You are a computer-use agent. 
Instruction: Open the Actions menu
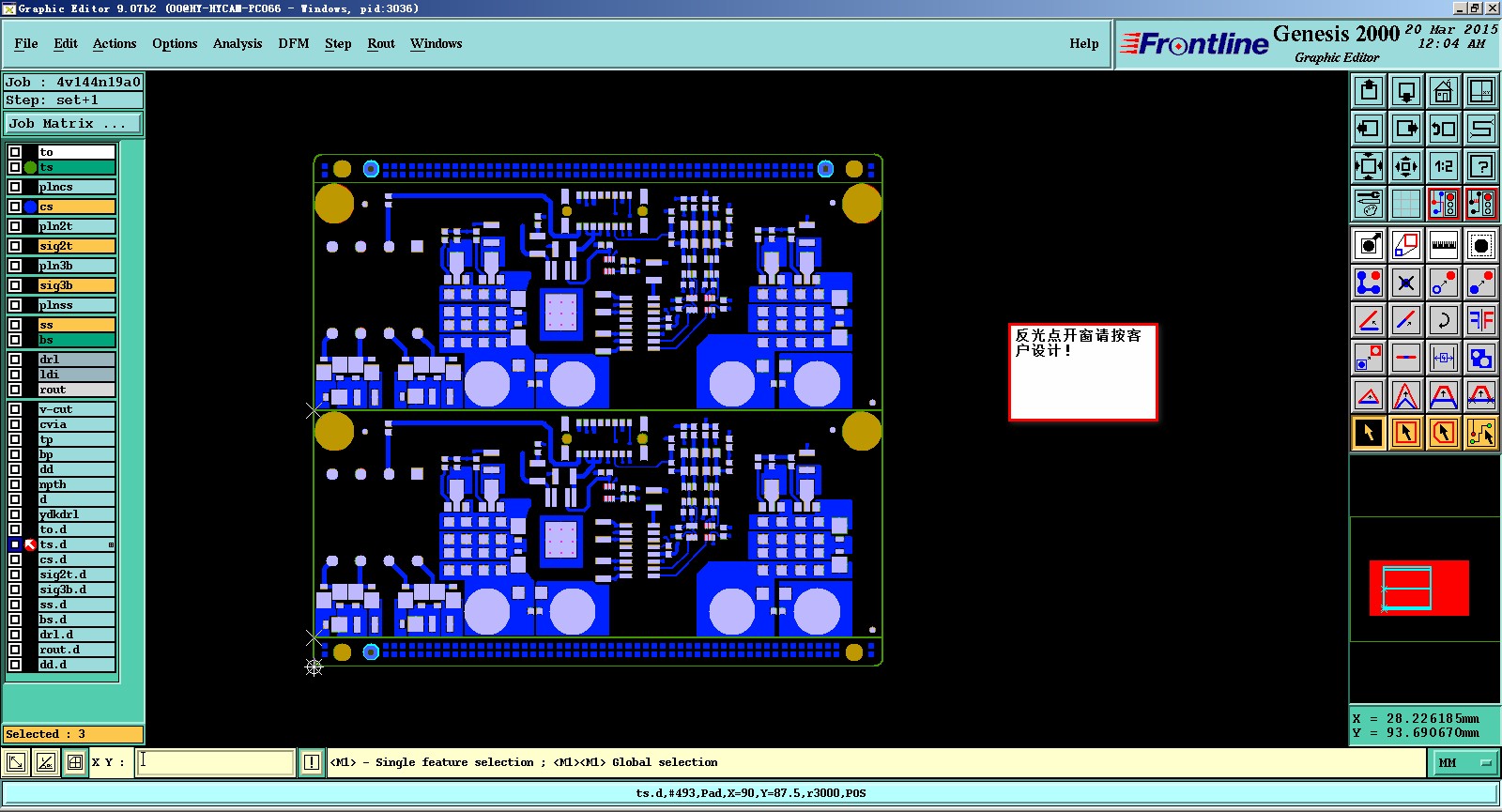[x=115, y=43]
